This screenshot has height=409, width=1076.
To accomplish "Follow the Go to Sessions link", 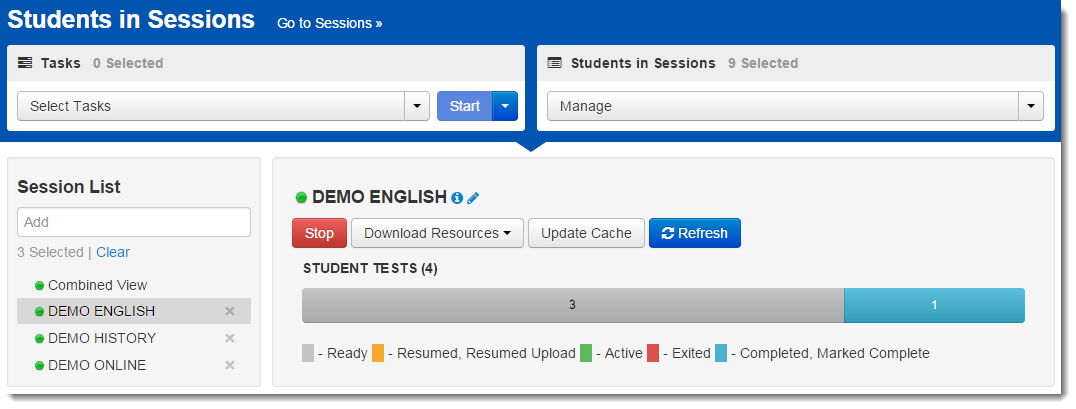I will coord(329,23).
